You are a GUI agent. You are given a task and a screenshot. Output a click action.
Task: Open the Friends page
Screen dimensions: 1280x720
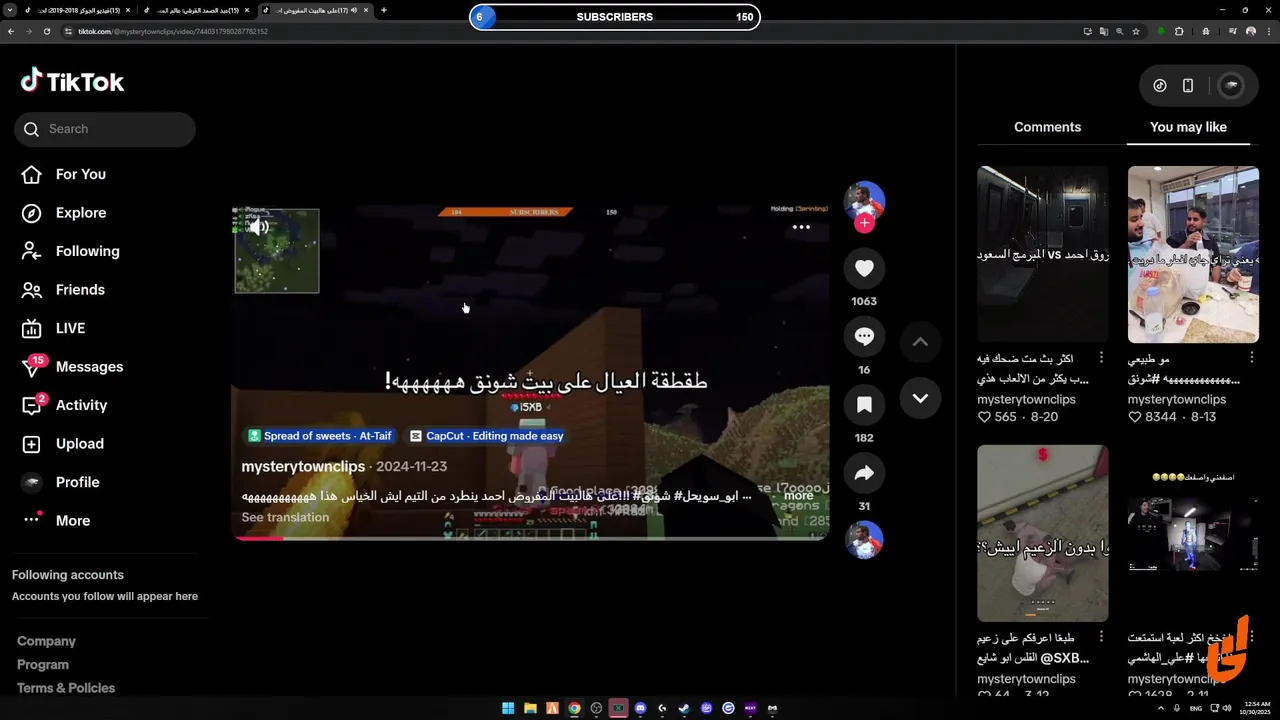63,290
